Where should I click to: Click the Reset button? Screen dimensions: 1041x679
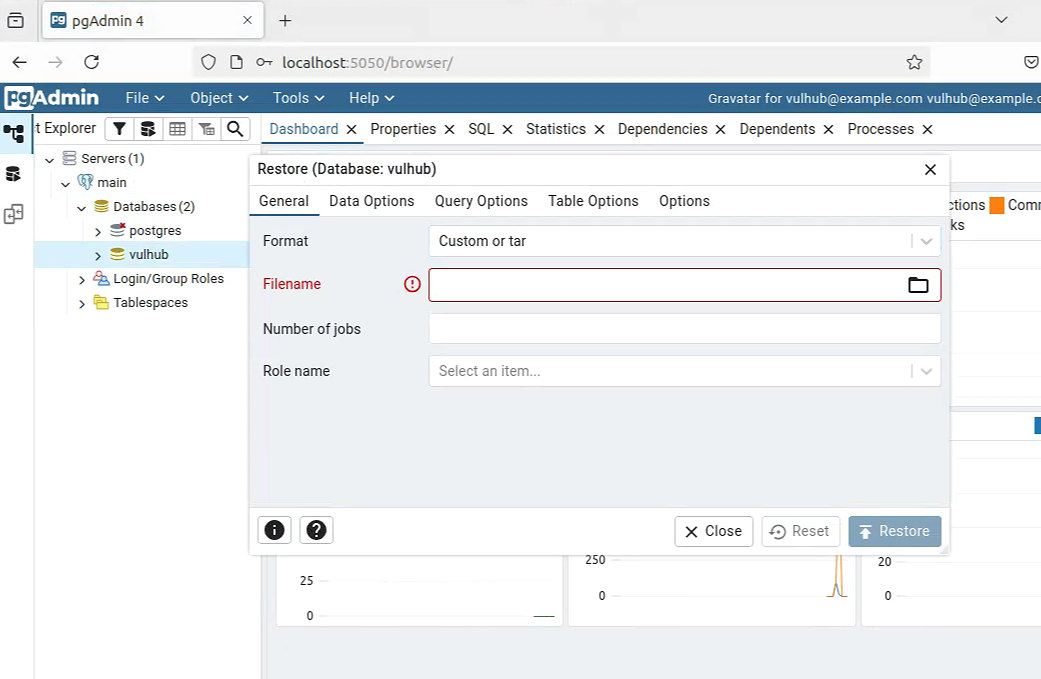(x=801, y=531)
